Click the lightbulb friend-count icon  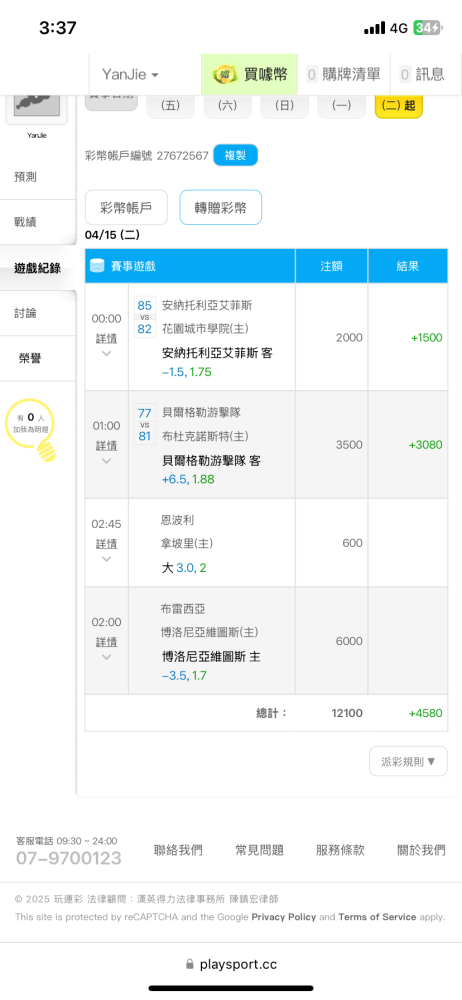tap(31, 433)
